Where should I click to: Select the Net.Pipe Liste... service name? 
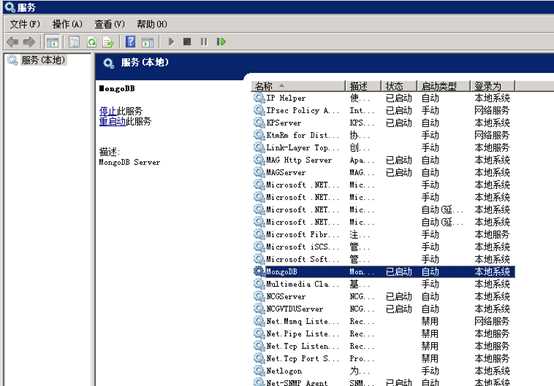(303, 334)
